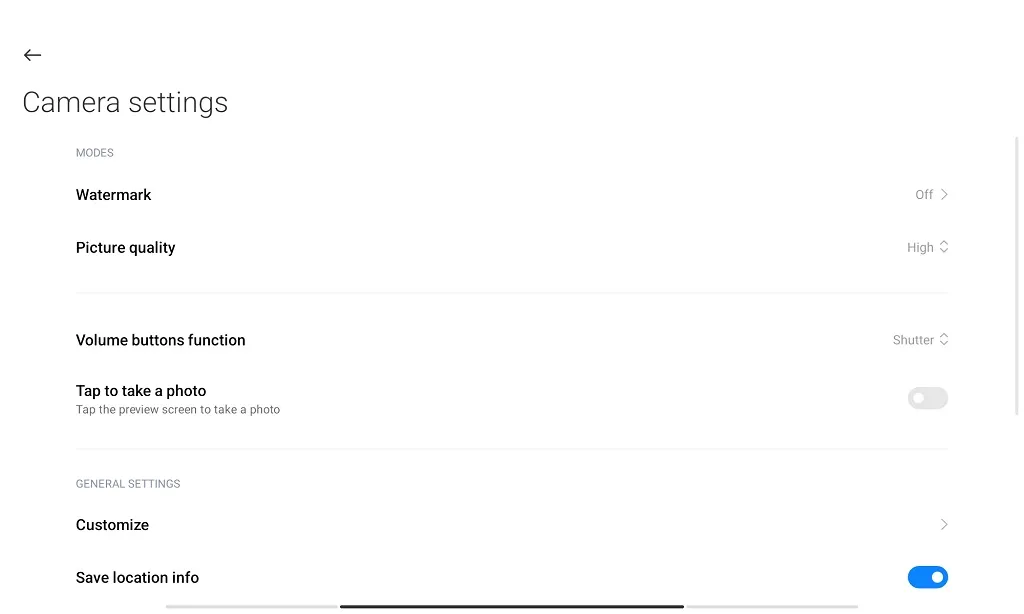Click the Volume buttons function label
The height and width of the screenshot is (614, 1024).
(x=160, y=339)
